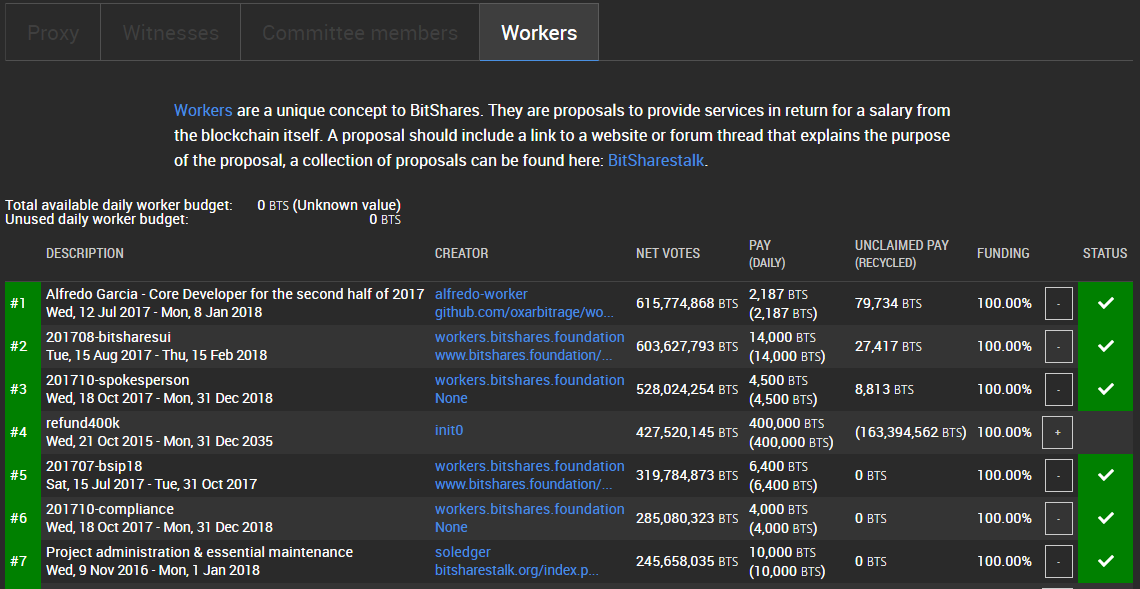Screen dimensions: 1140x589
Task: Click 'Wed, 21 Oct 2015 - Mon, 31 Dec 2035' date range
Action: click(159, 441)
